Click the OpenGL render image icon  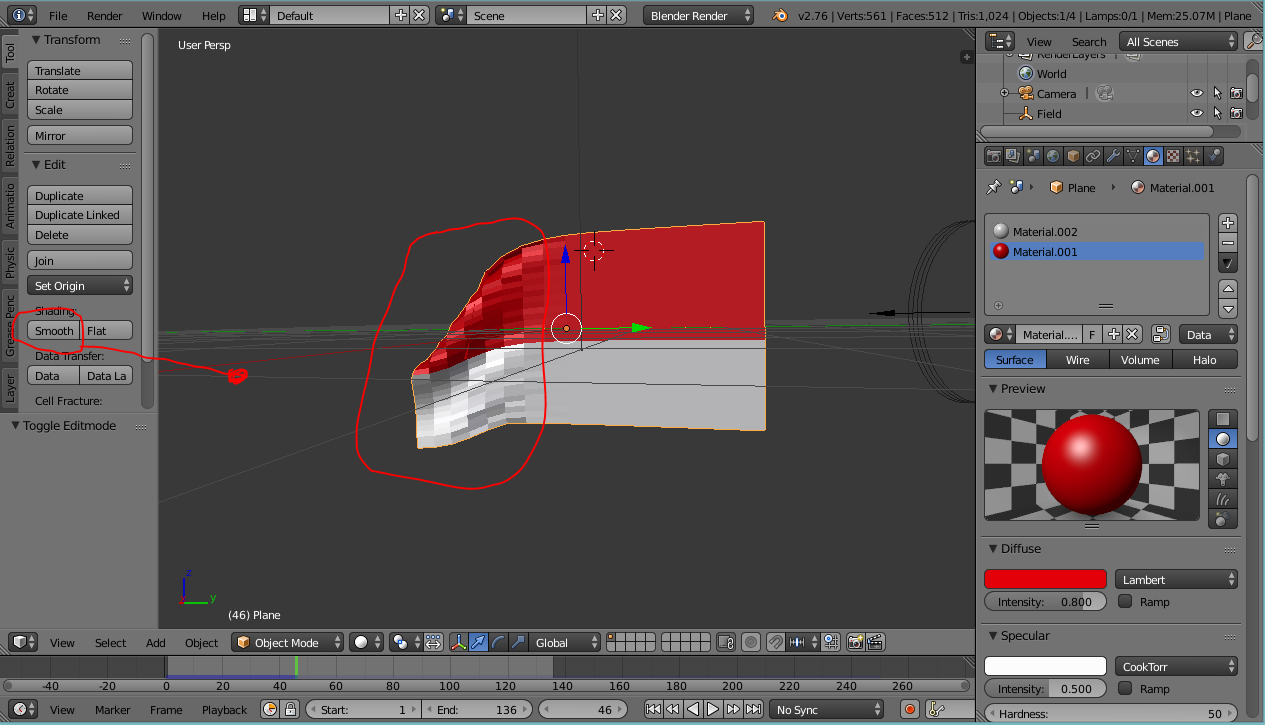(856, 642)
